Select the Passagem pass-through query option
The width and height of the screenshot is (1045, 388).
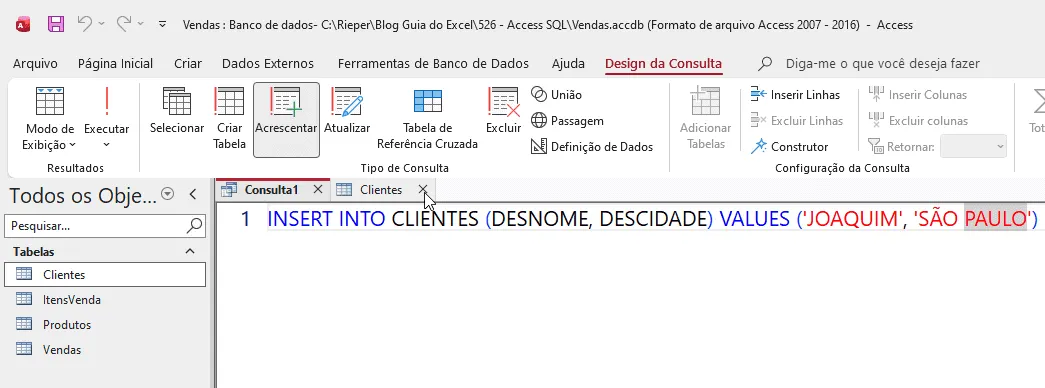coord(567,121)
